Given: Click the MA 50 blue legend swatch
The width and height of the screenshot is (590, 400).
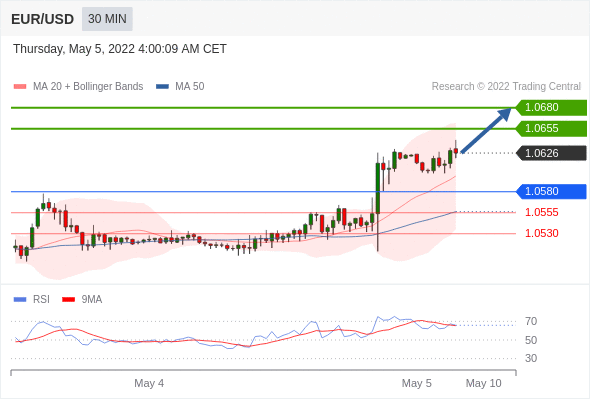Looking at the screenshot, I should point(162,87).
